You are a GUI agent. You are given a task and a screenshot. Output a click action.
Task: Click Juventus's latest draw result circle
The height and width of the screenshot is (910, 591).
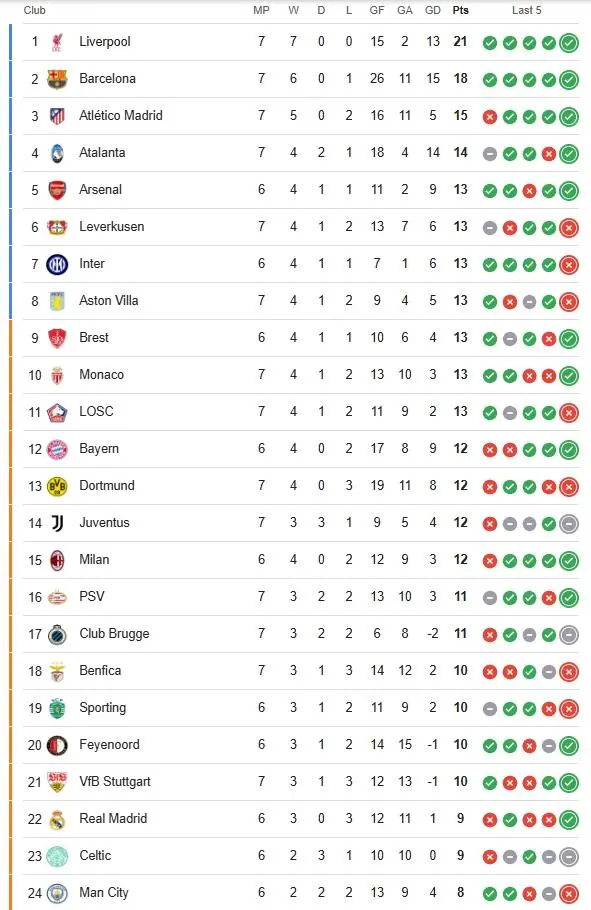click(x=569, y=523)
